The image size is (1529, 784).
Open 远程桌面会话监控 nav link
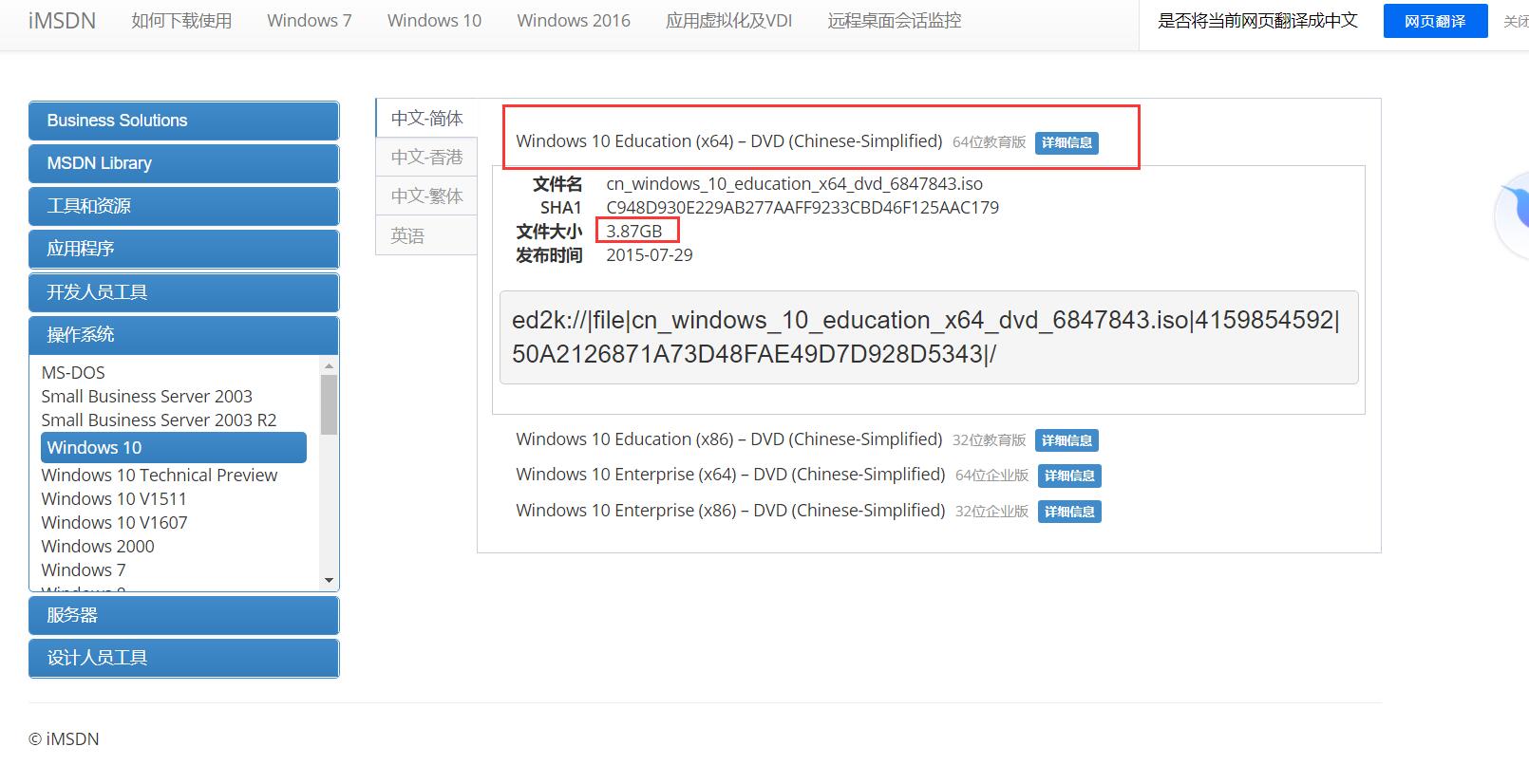click(895, 21)
